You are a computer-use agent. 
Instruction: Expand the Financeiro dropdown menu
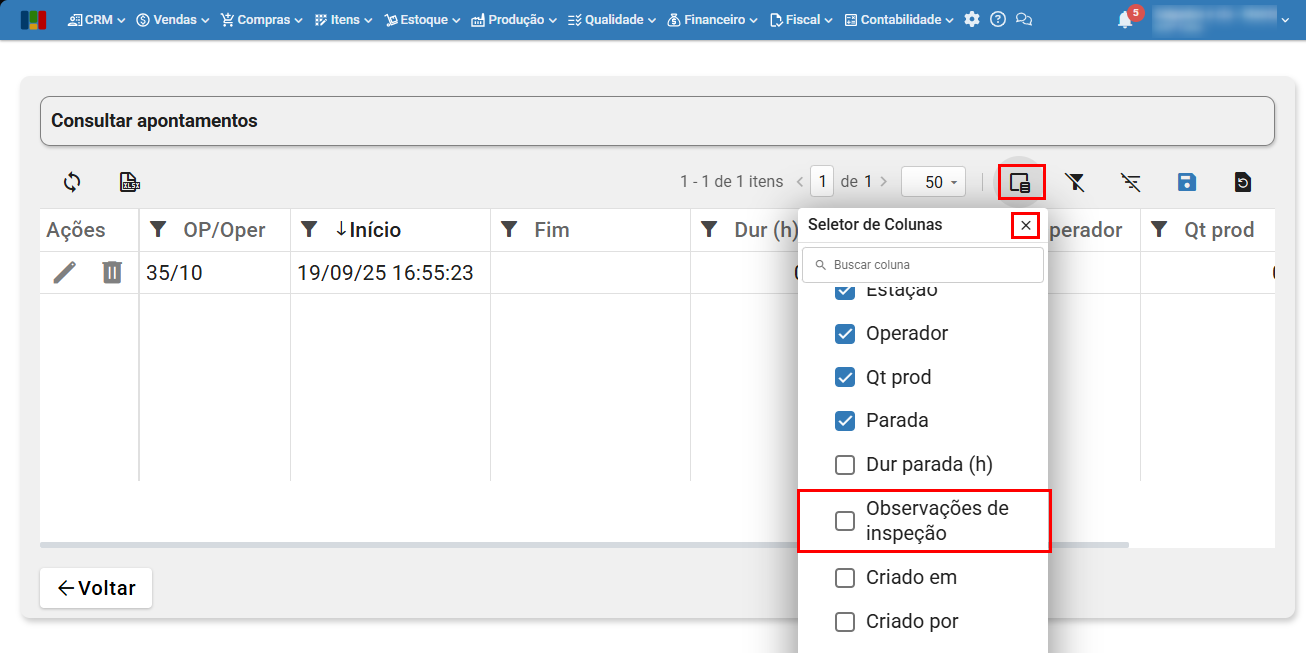point(712,20)
